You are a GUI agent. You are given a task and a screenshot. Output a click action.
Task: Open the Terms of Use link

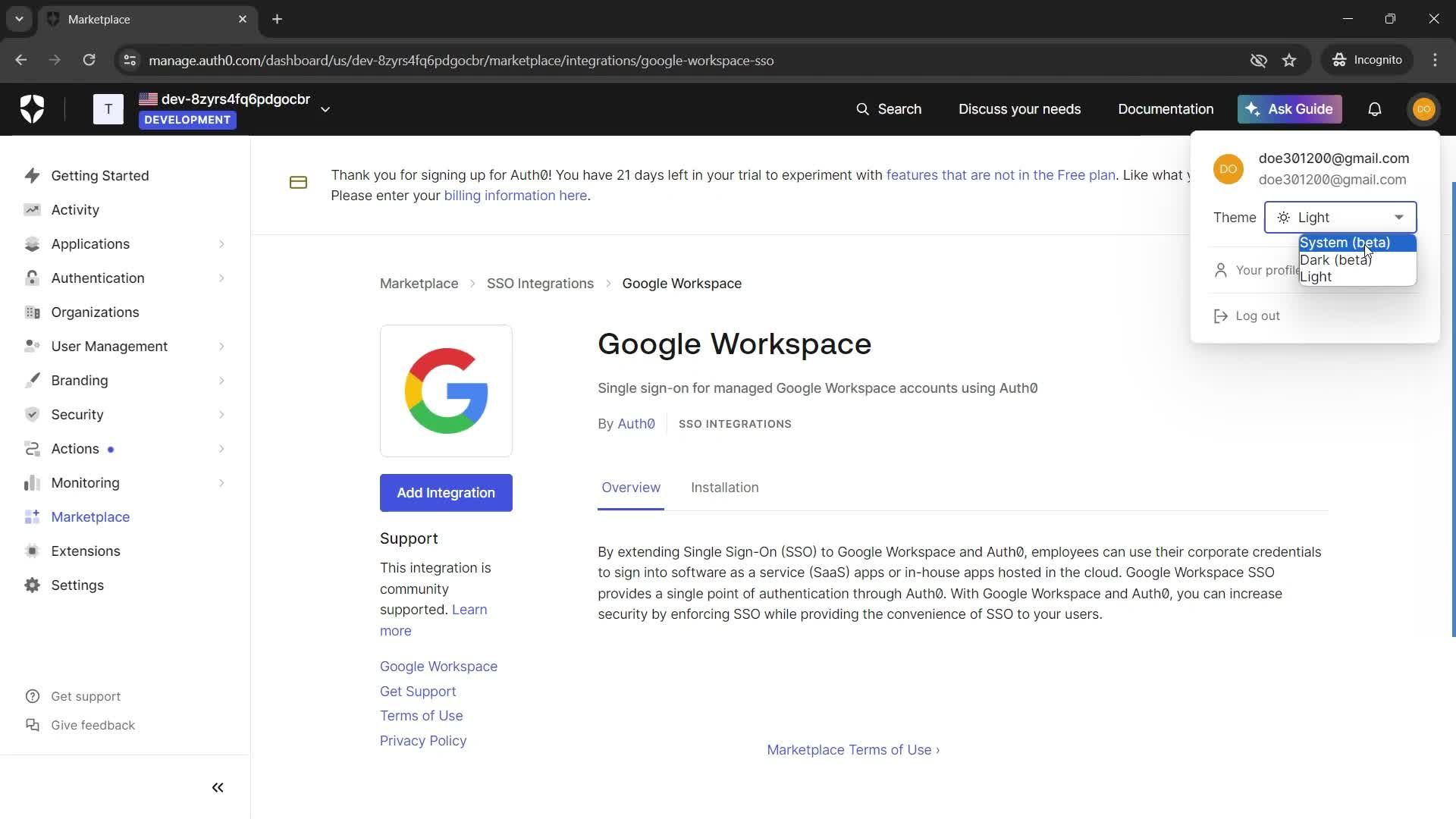(421, 716)
